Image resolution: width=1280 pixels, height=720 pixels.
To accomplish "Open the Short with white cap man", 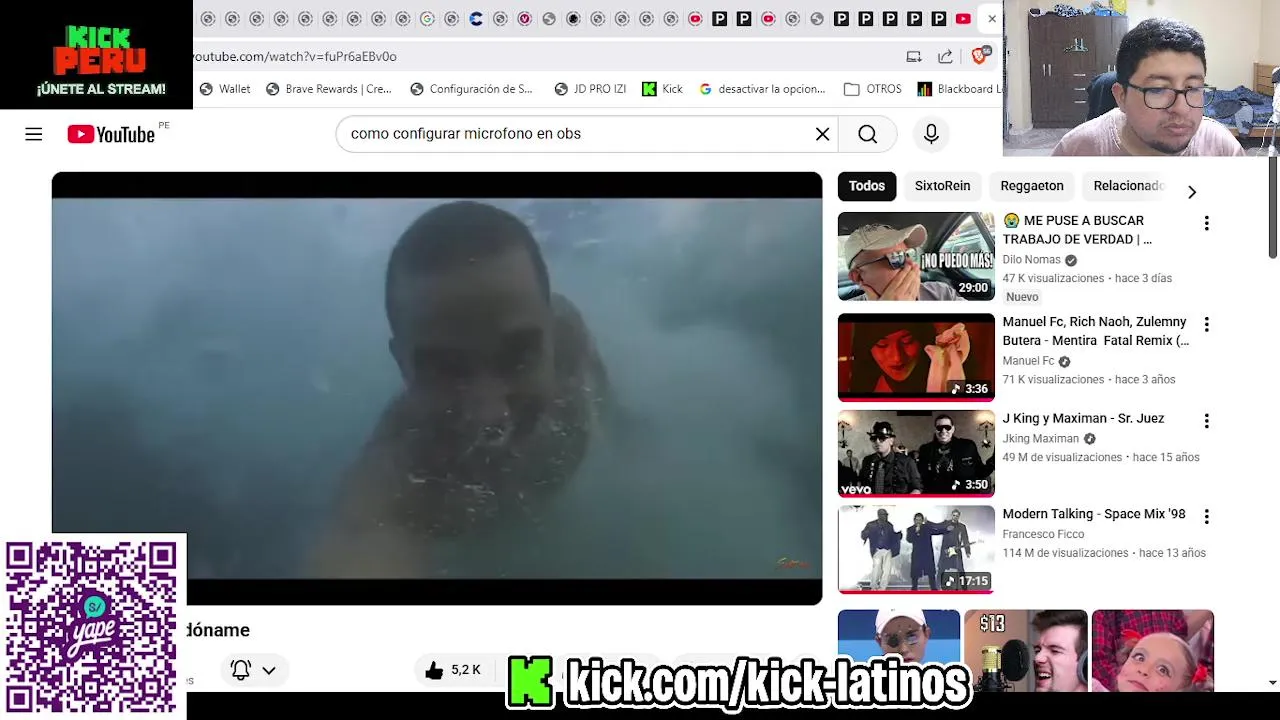I will pyautogui.click(x=899, y=649).
